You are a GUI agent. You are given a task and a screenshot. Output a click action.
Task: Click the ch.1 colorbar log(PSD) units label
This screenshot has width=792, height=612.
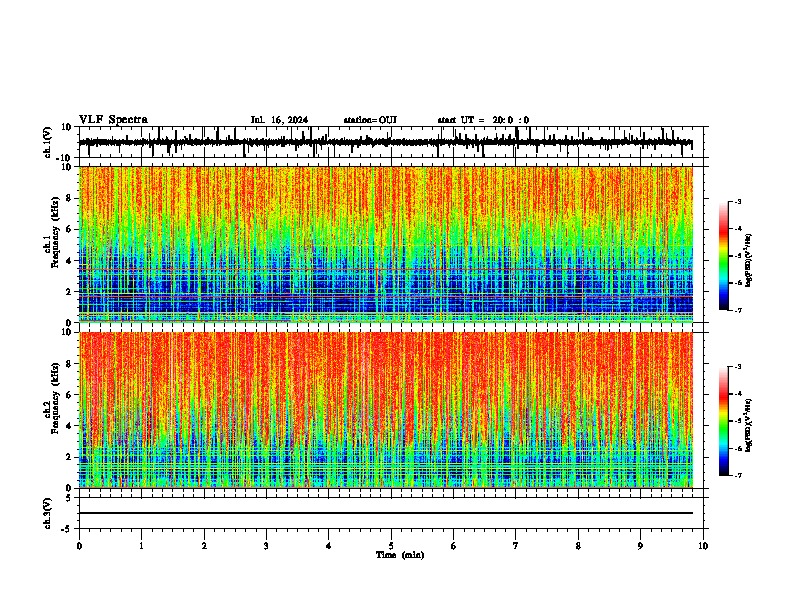point(749,260)
